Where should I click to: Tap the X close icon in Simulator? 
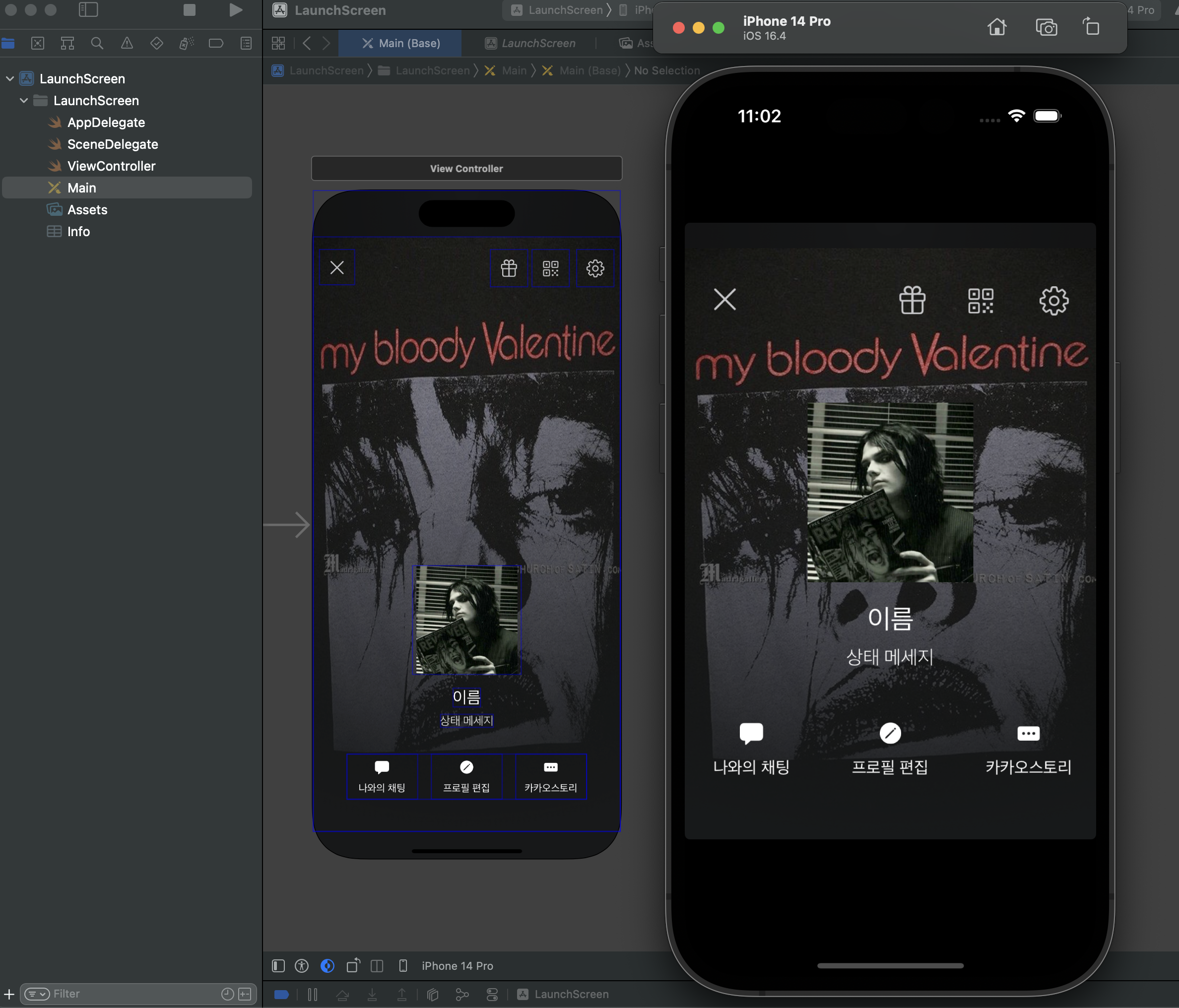click(725, 299)
